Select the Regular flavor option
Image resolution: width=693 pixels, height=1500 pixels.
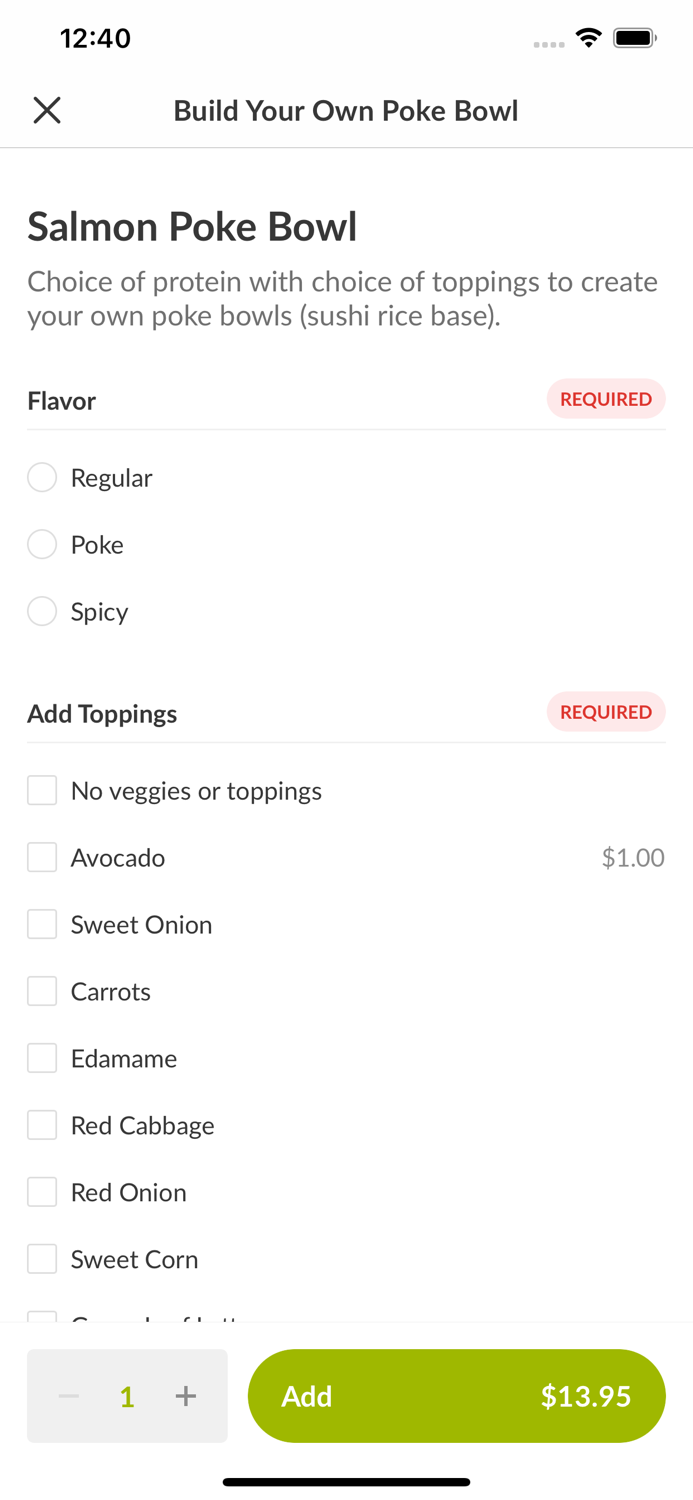(42, 477)
